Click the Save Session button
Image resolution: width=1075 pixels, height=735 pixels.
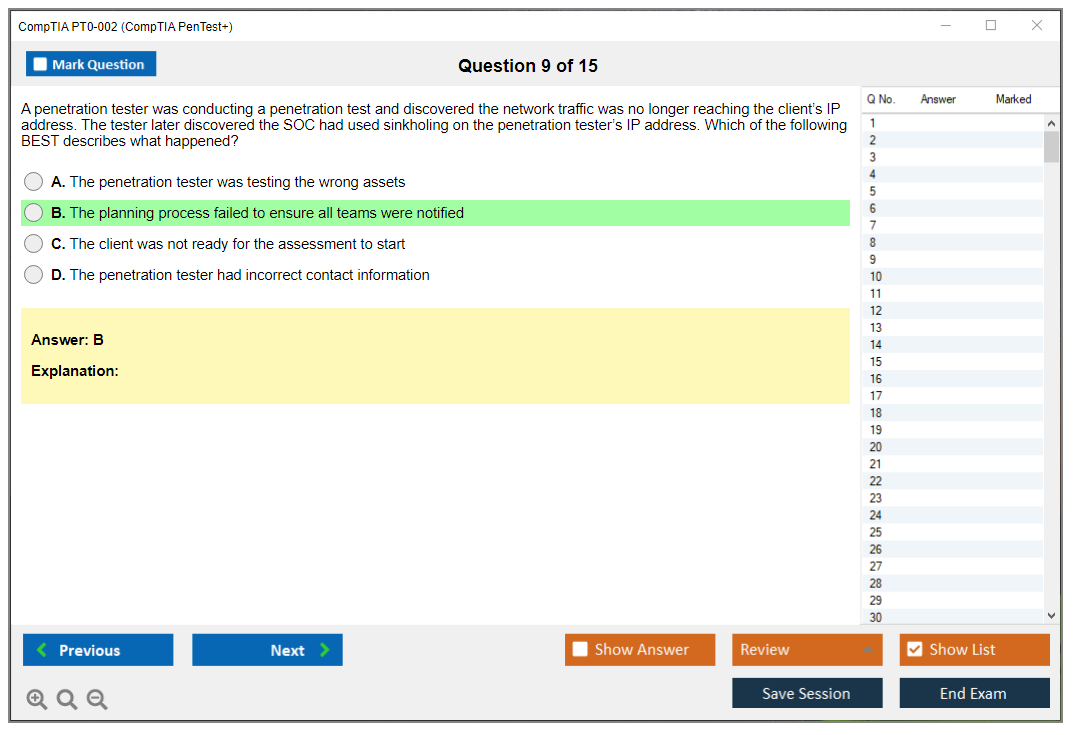pos(806,693)
